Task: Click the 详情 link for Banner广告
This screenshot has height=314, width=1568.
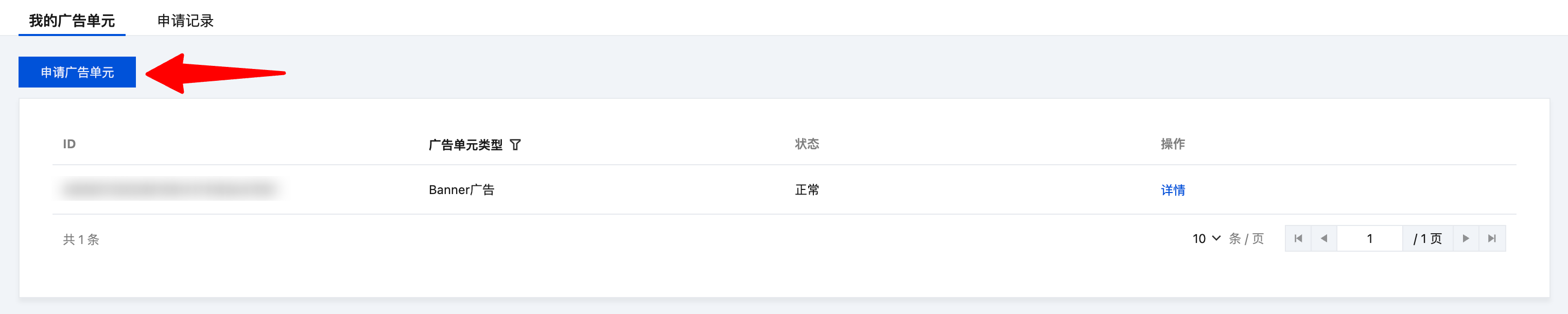Action: pos(1172,190)
